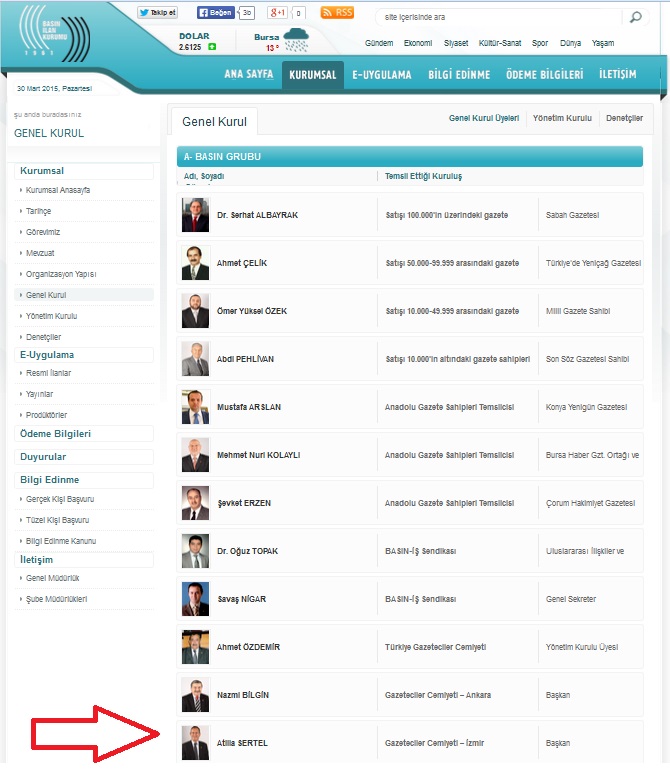Select Dr. Serhat ALBAYRAK's member photo
This screenshot has height=782, width=670.
[195, 215]
